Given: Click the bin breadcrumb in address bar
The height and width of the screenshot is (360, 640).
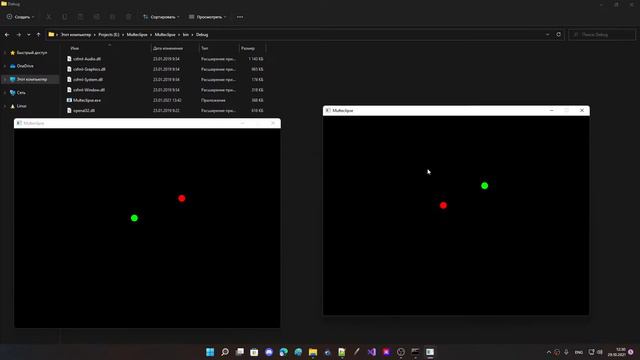Looking at the screenshot, I should (x=186, y=35).
